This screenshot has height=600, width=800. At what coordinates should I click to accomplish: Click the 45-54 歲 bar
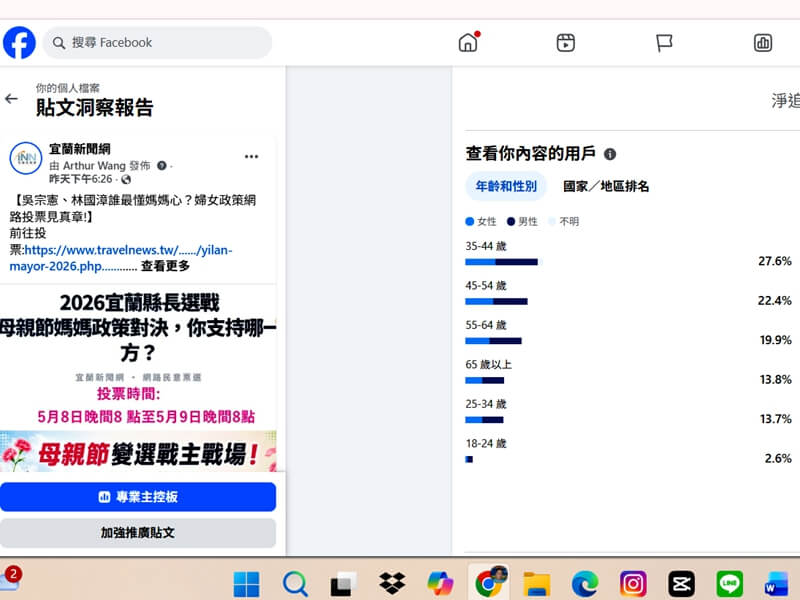click(x=496, y=302)
